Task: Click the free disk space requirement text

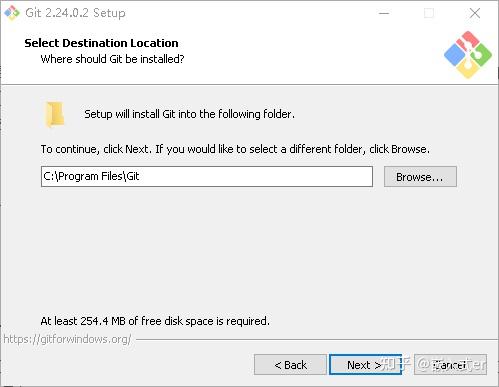Action: pos(155,321)
